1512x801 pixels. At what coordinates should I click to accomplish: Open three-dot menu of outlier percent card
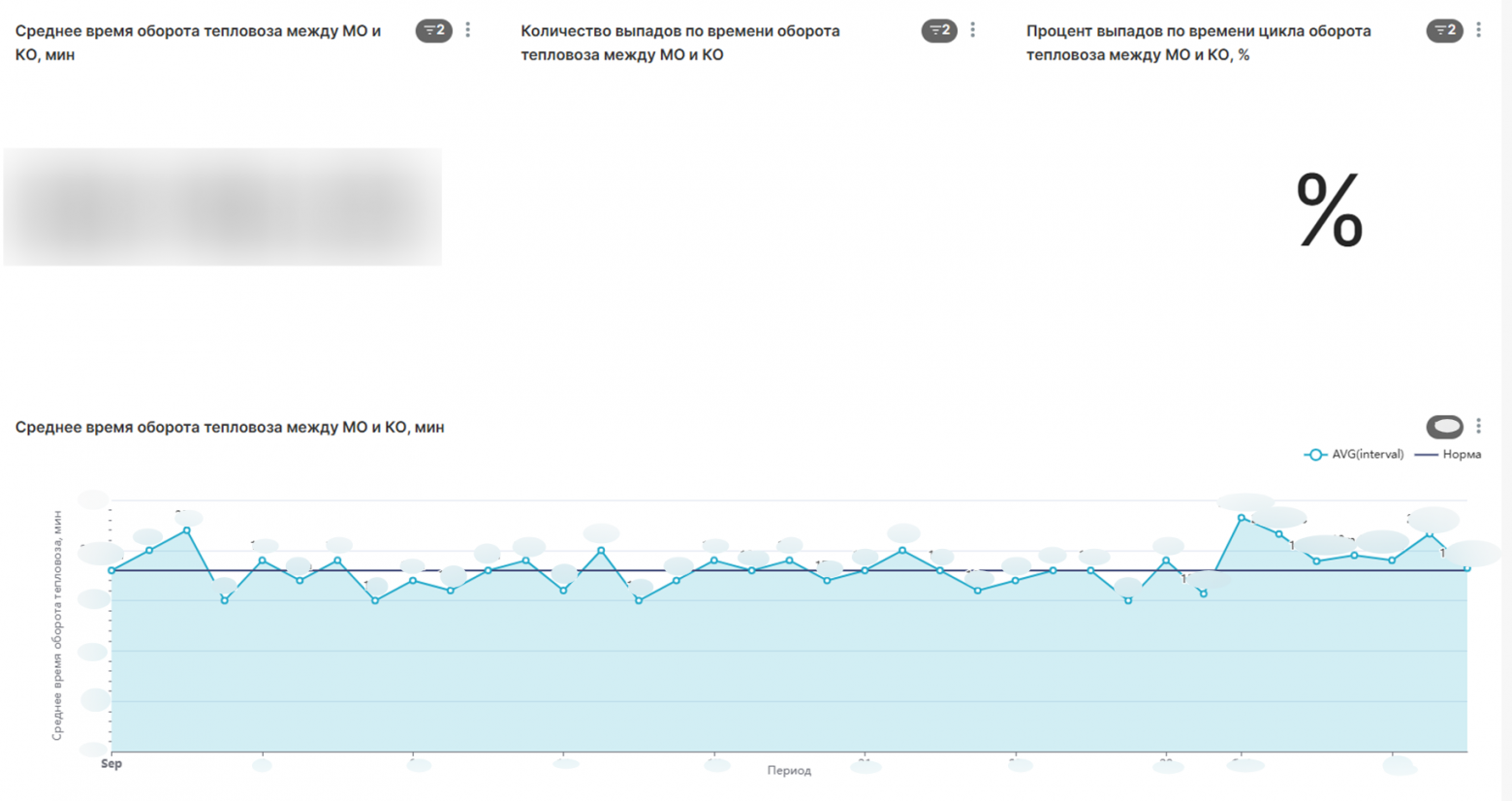click(1478, 31)
